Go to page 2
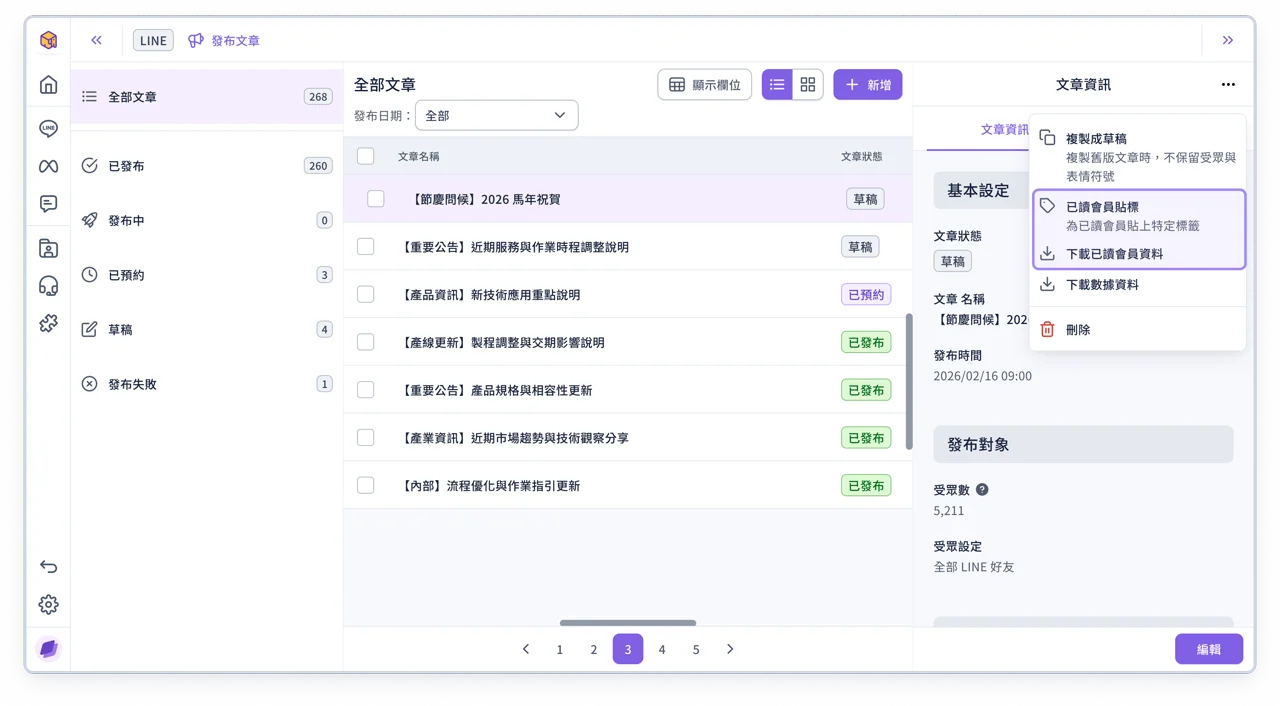Screen dimensions: 1280x706 [x=594, y=649]
